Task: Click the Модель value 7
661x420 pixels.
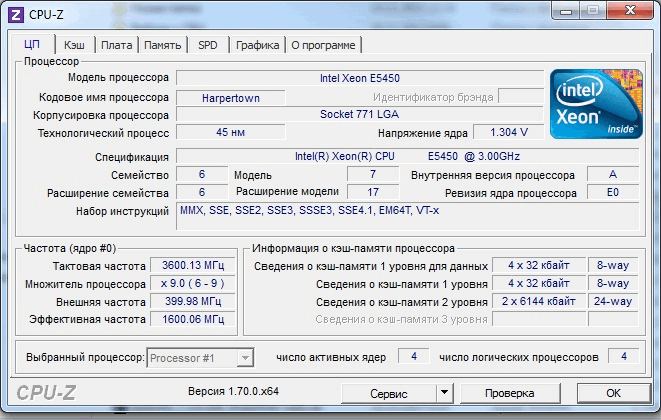Action: tap(373, 174)
